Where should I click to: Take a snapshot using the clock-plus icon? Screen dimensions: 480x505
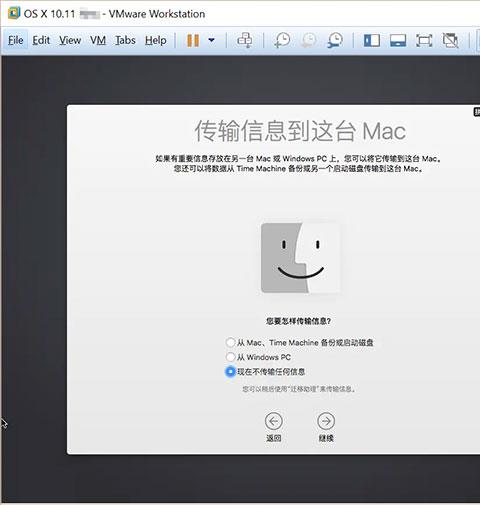(282, 40)
